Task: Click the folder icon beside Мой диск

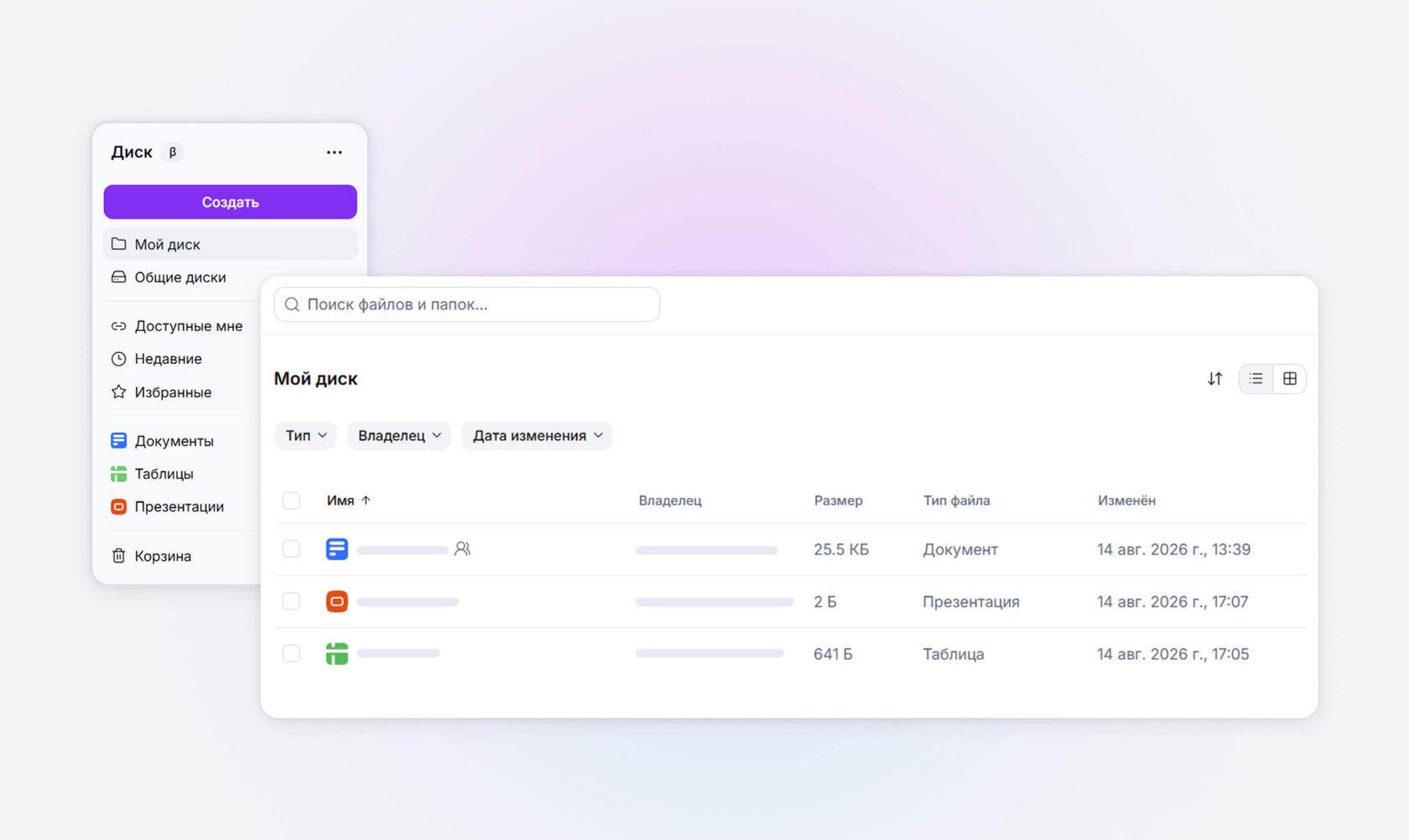Action: (119, 244)
